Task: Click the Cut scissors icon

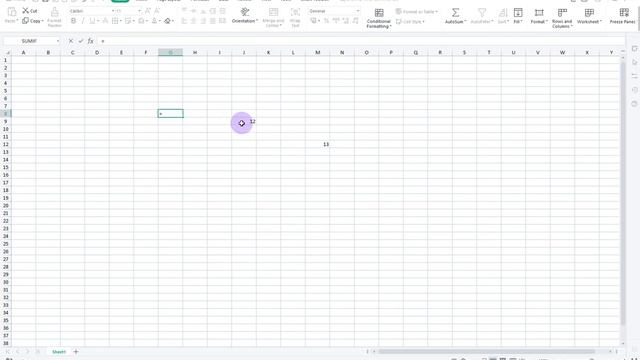Action: 26,11
